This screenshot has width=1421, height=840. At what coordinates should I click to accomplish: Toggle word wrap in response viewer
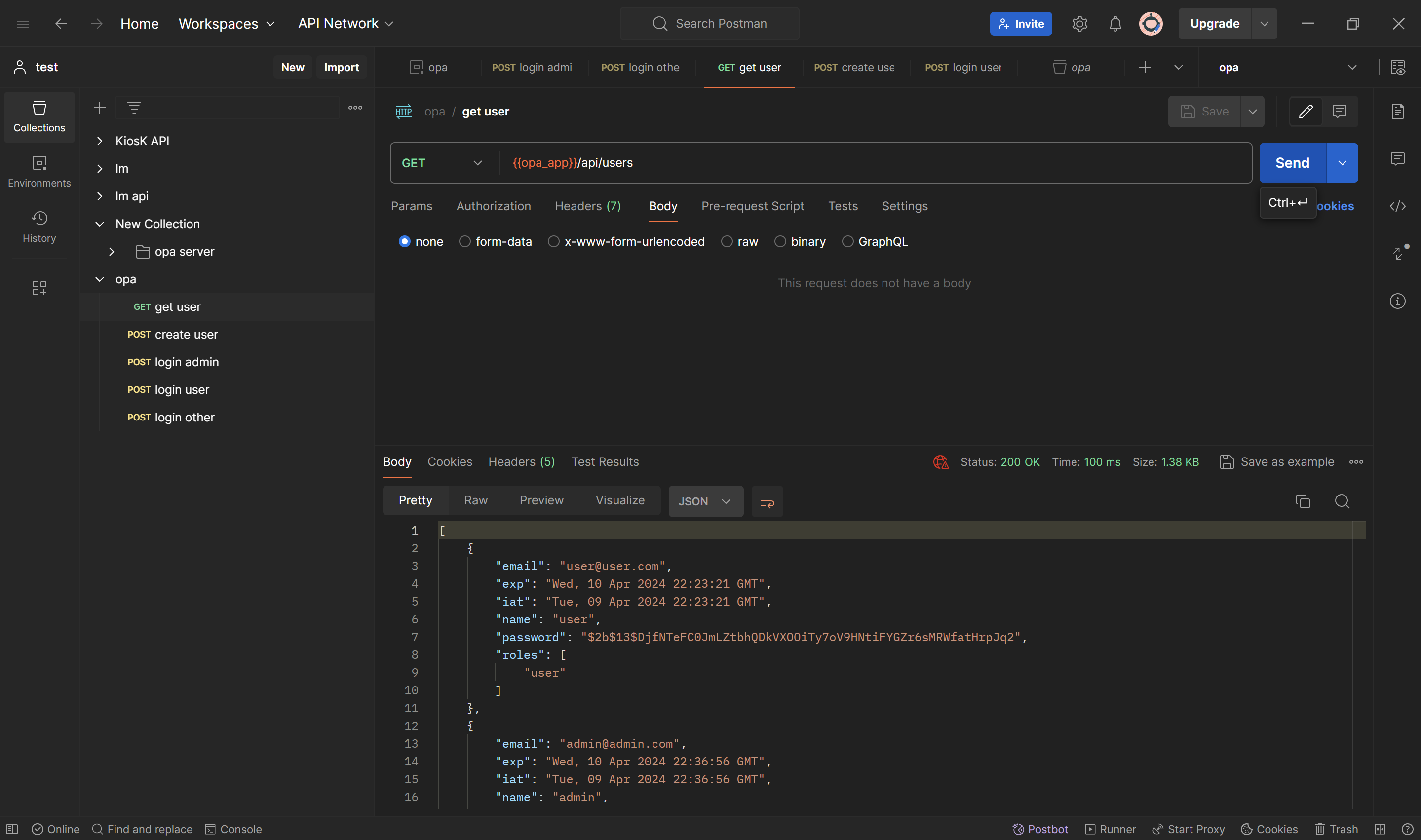click(x=767, y=501)
